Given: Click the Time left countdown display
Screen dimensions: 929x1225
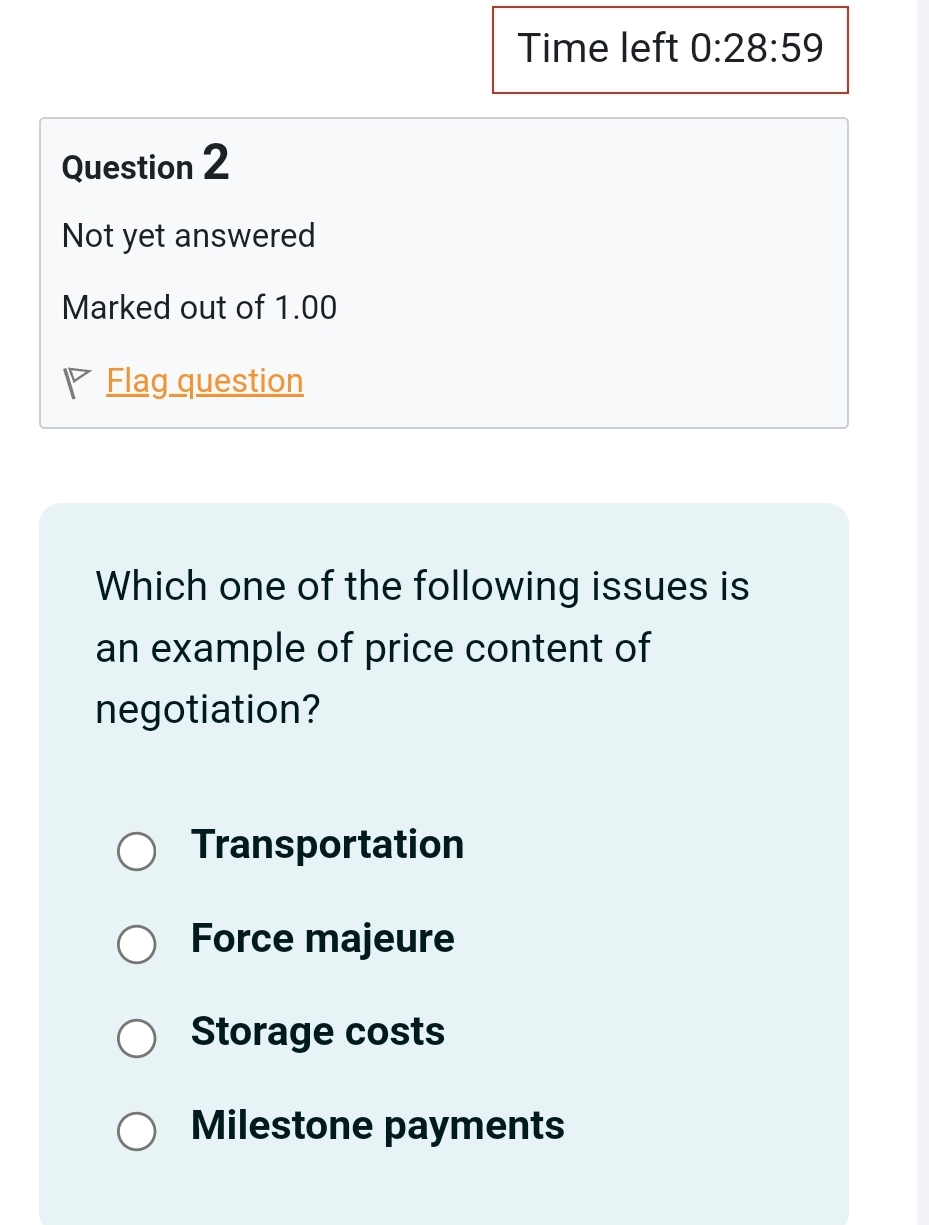Looking at the screenshot, I should (x=670, y=48).
